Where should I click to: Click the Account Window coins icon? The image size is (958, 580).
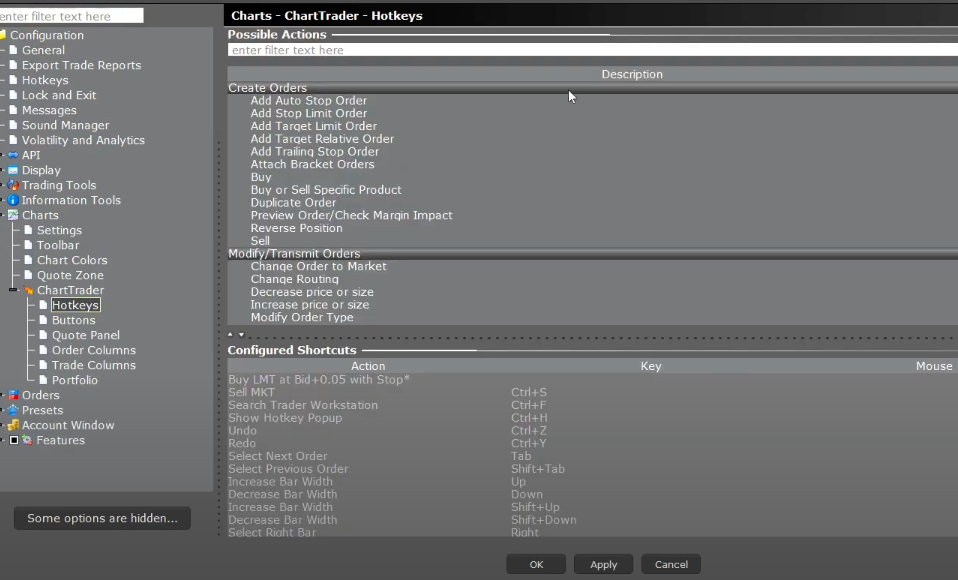pos(13,425)
